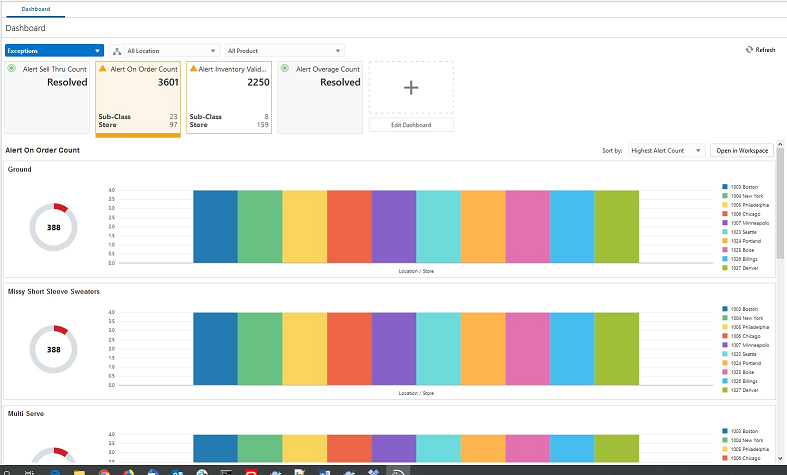Image resolution: width=787 pixels, height=475 pixels.
Task: Click 1023 Seattle label in Ground legend
Action: coord(744,232)
